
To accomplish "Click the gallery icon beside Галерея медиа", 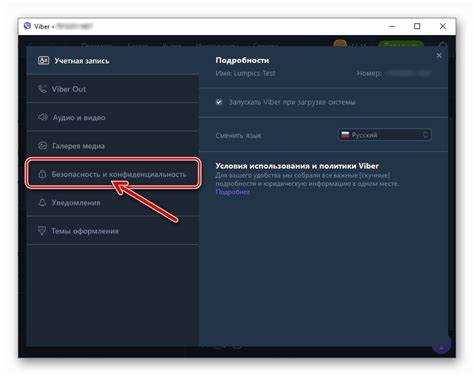I will 42,146.
